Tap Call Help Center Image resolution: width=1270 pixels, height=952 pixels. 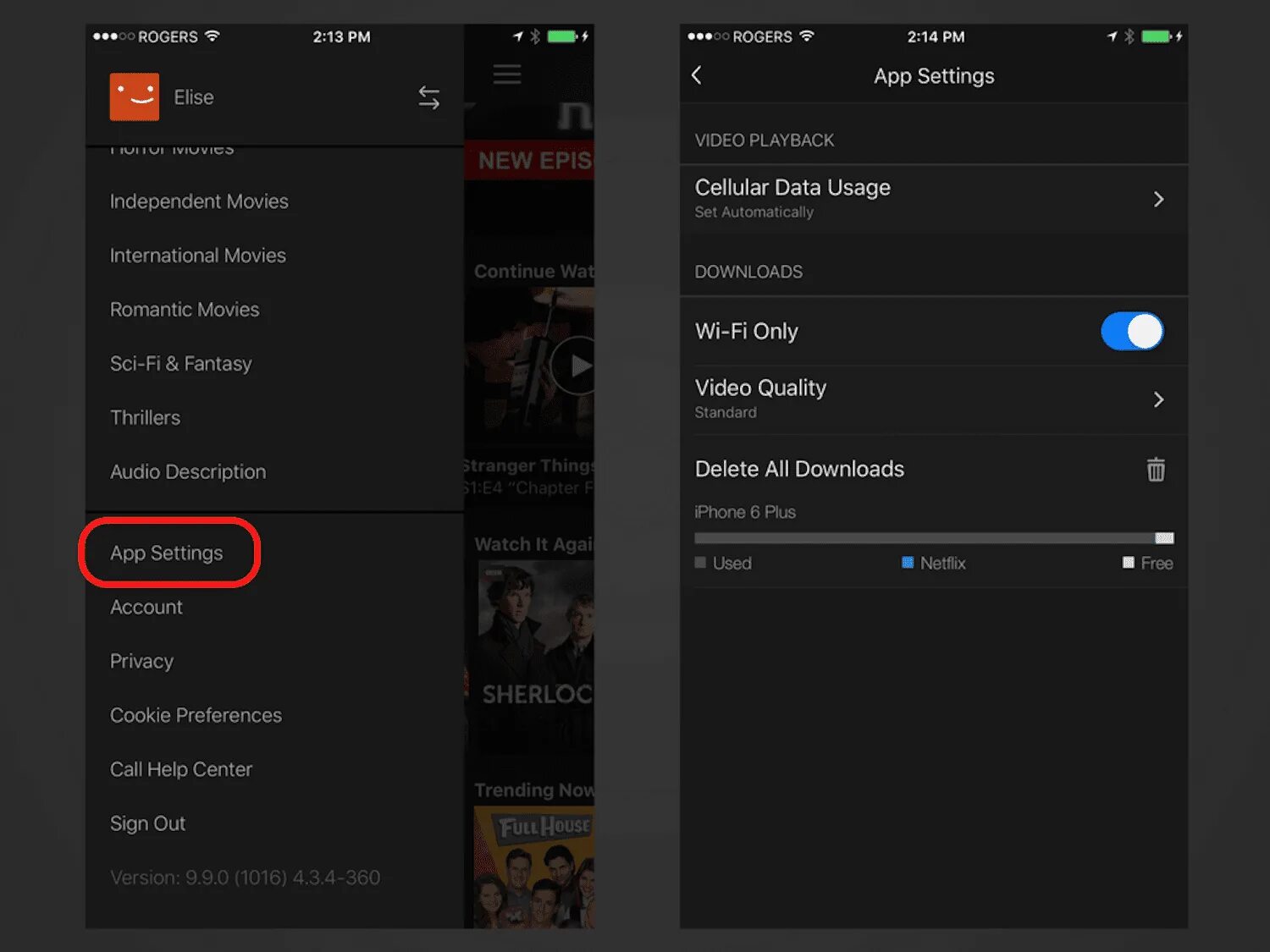click(x=181, y=770)
